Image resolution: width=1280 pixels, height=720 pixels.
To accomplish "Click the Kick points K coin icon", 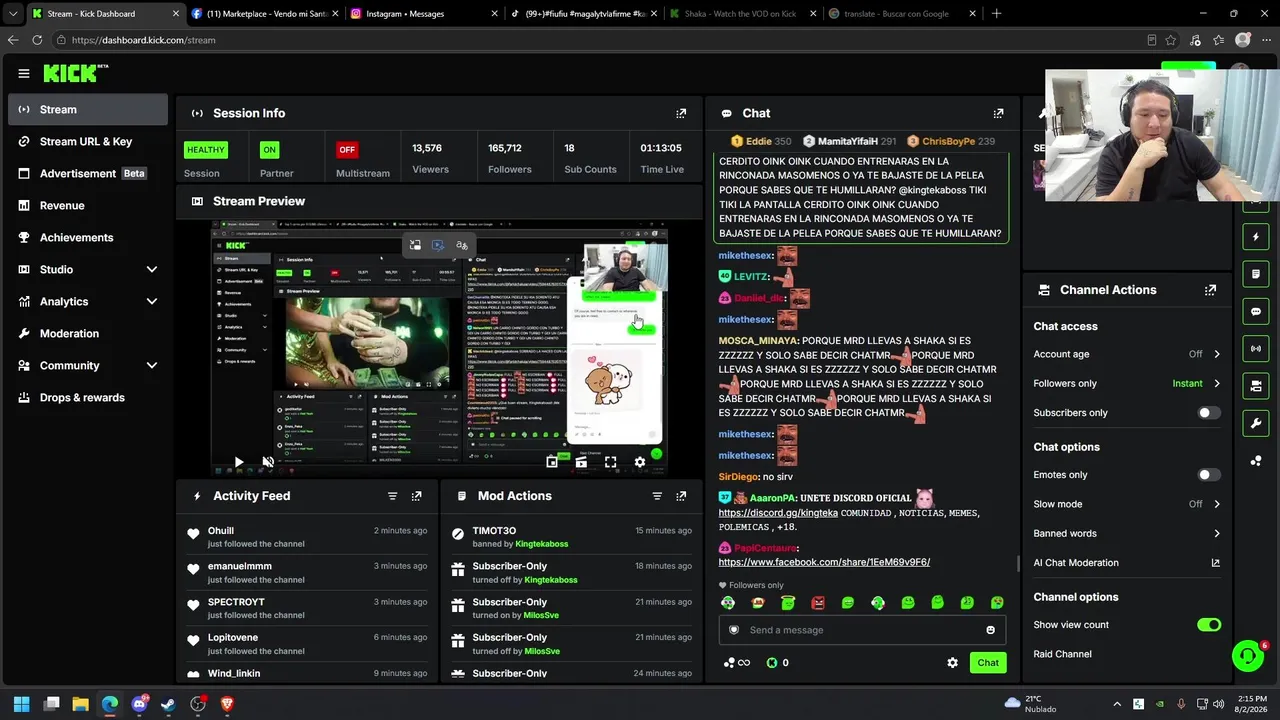I will pos(772,663).
